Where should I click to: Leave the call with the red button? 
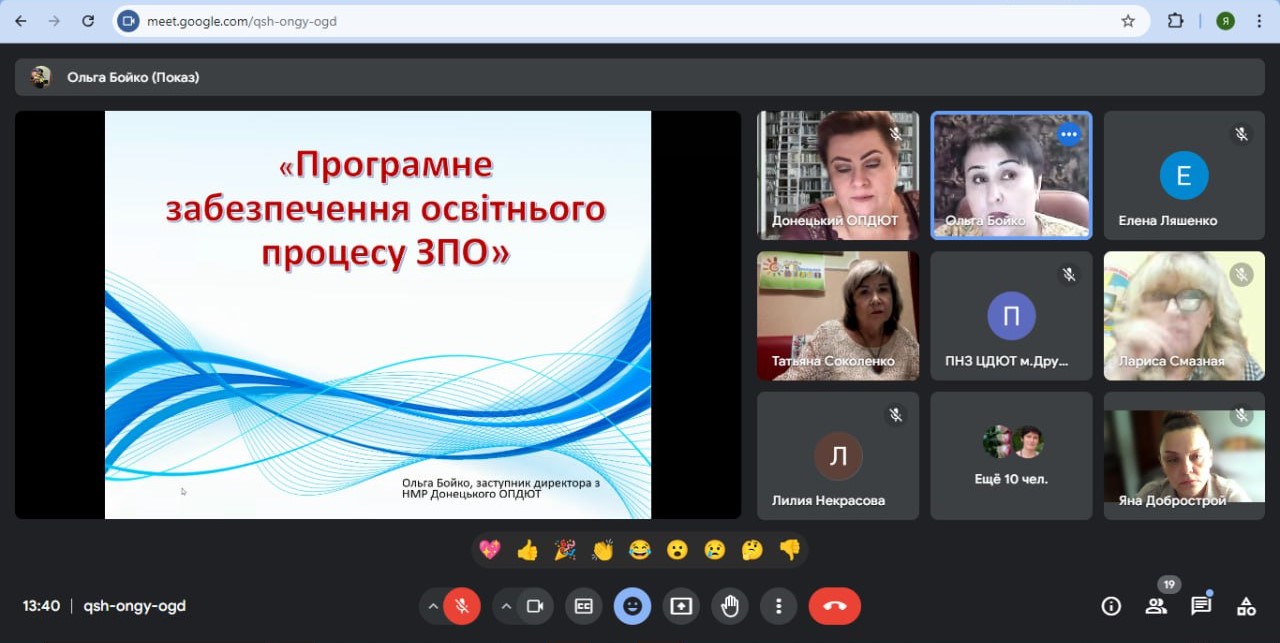835,606
